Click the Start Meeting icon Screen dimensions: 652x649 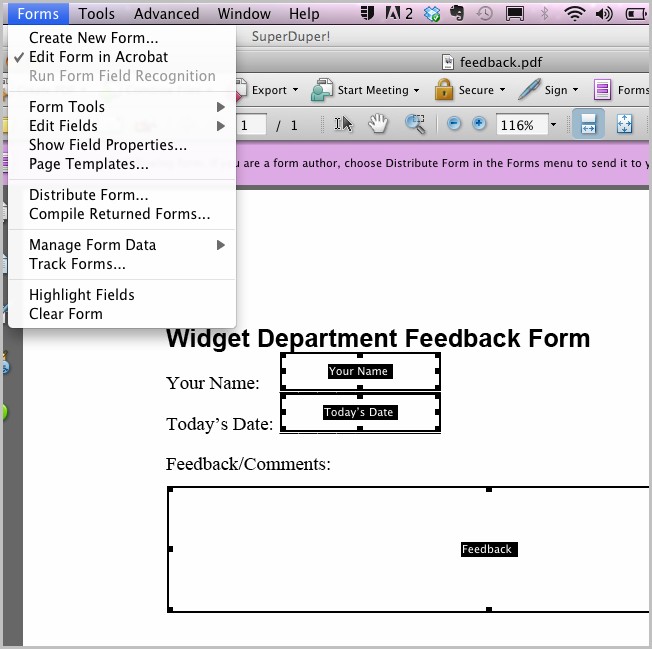[x=322, y=90]
